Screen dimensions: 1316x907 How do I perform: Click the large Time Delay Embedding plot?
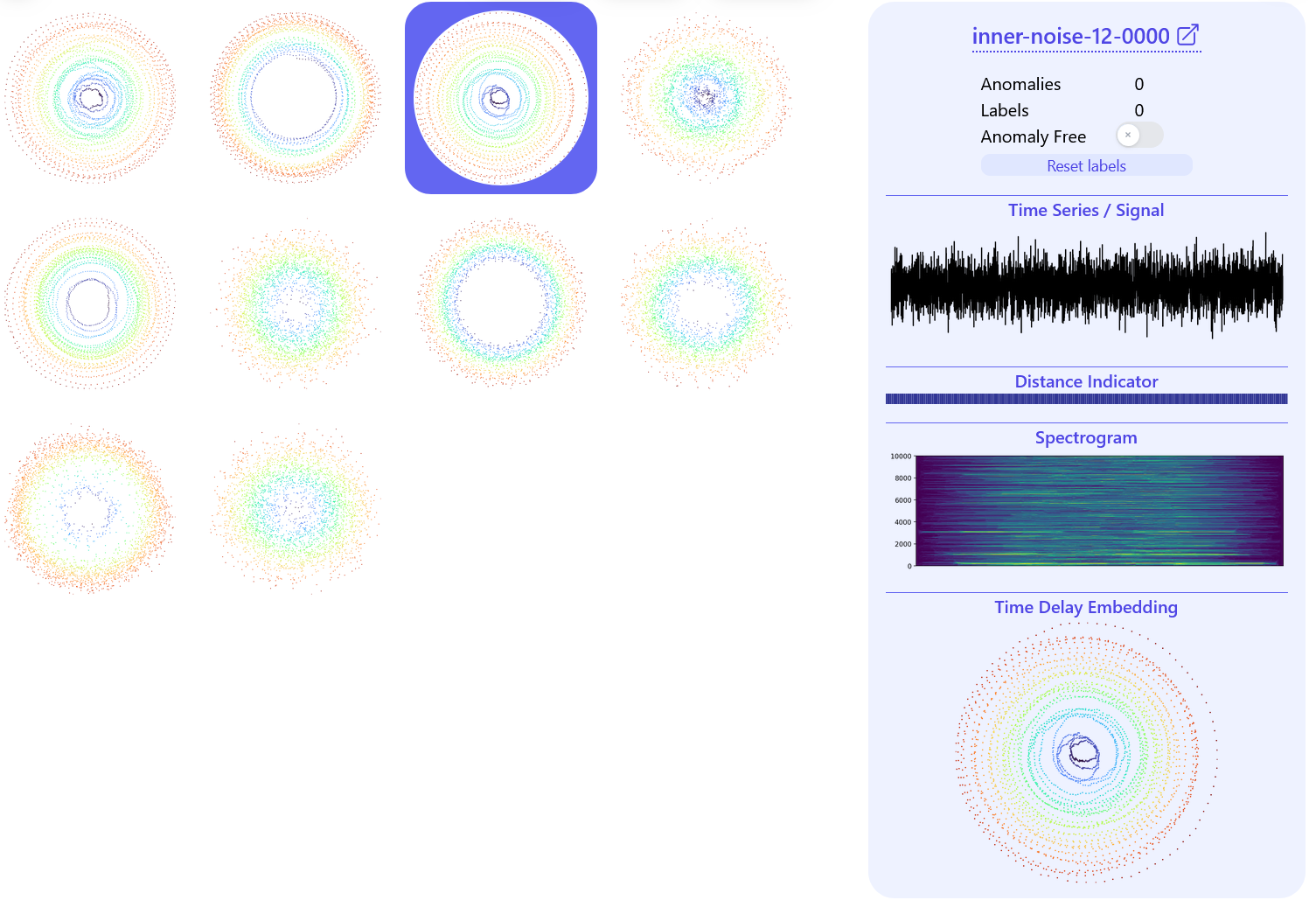pos(1086,757)
